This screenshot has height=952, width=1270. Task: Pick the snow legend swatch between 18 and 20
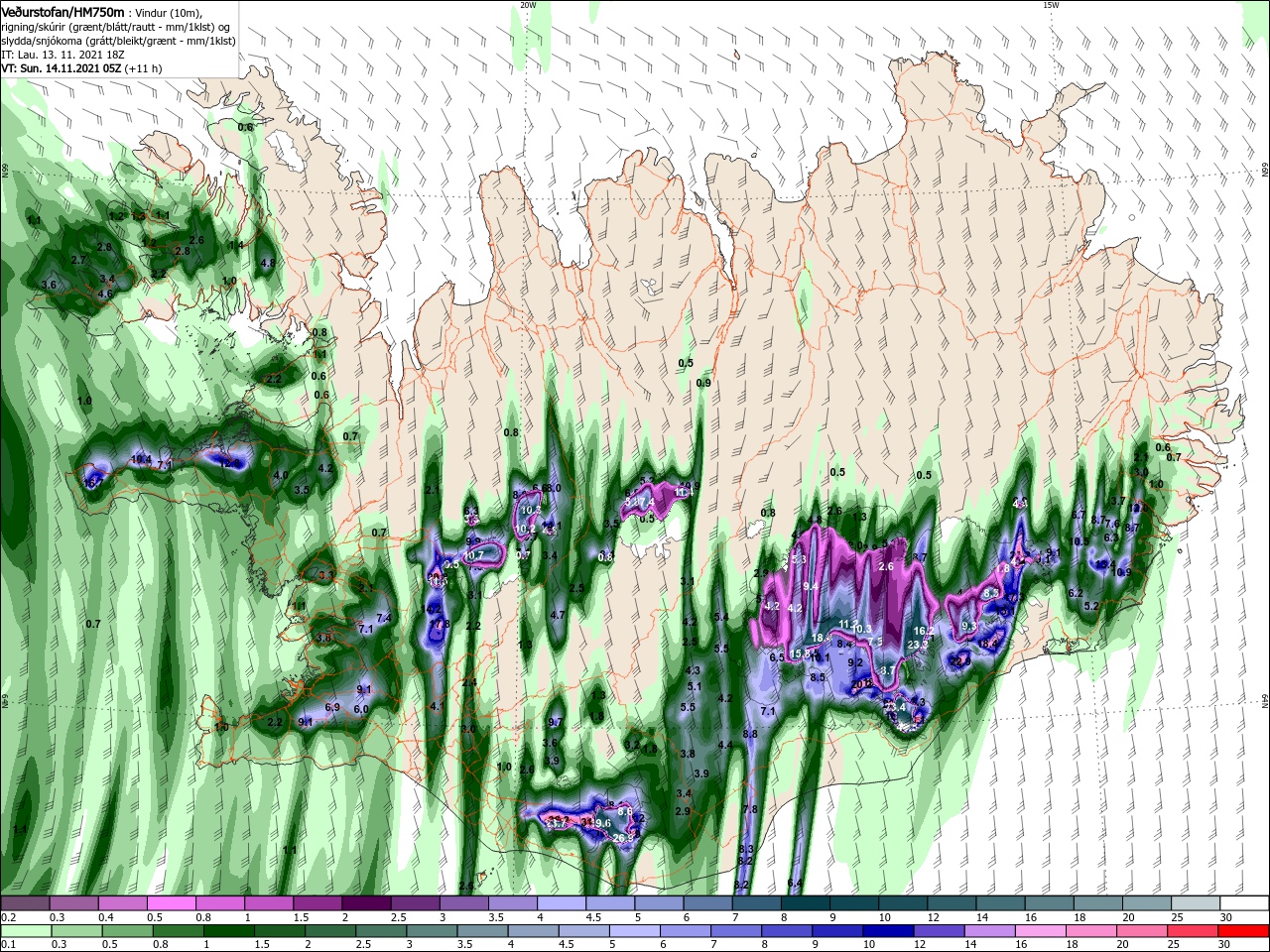[1099, 903]
